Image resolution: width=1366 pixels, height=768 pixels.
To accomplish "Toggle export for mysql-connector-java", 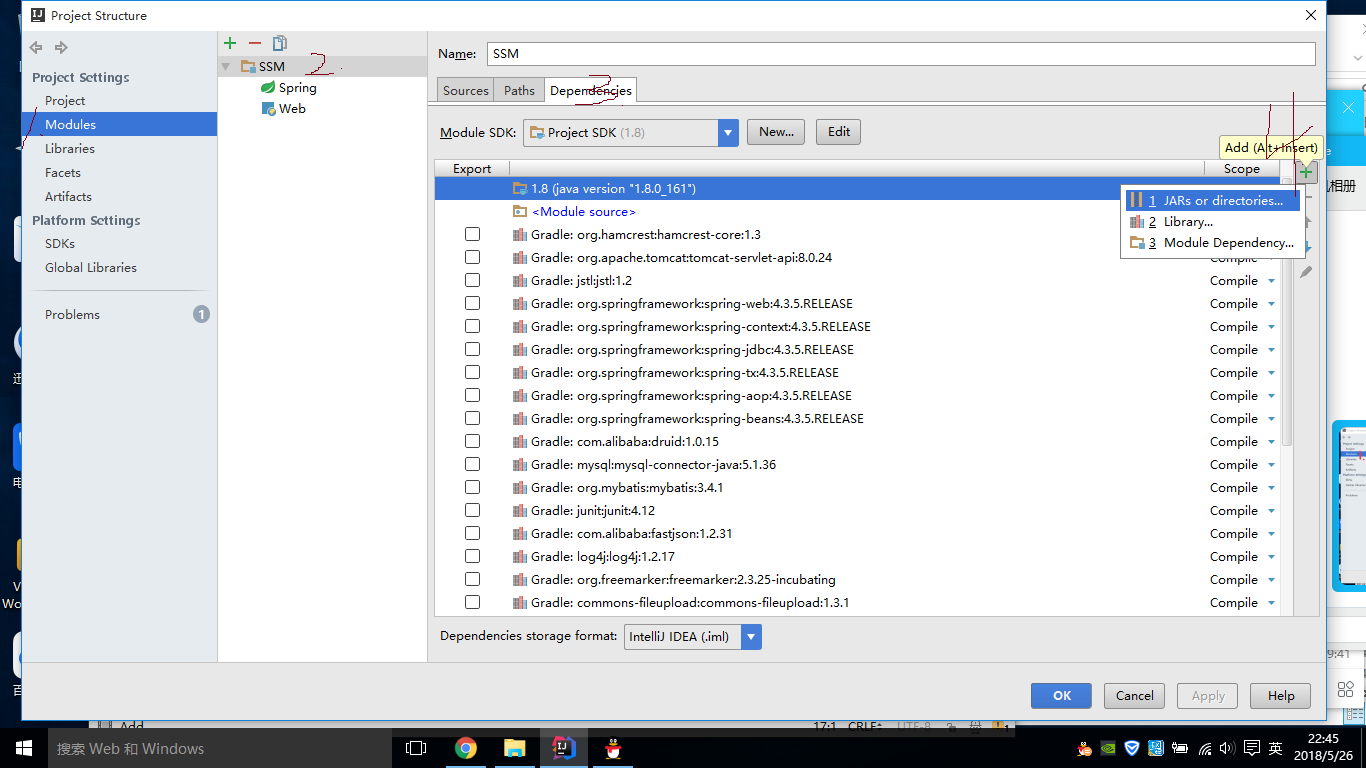I will point(472,463).
